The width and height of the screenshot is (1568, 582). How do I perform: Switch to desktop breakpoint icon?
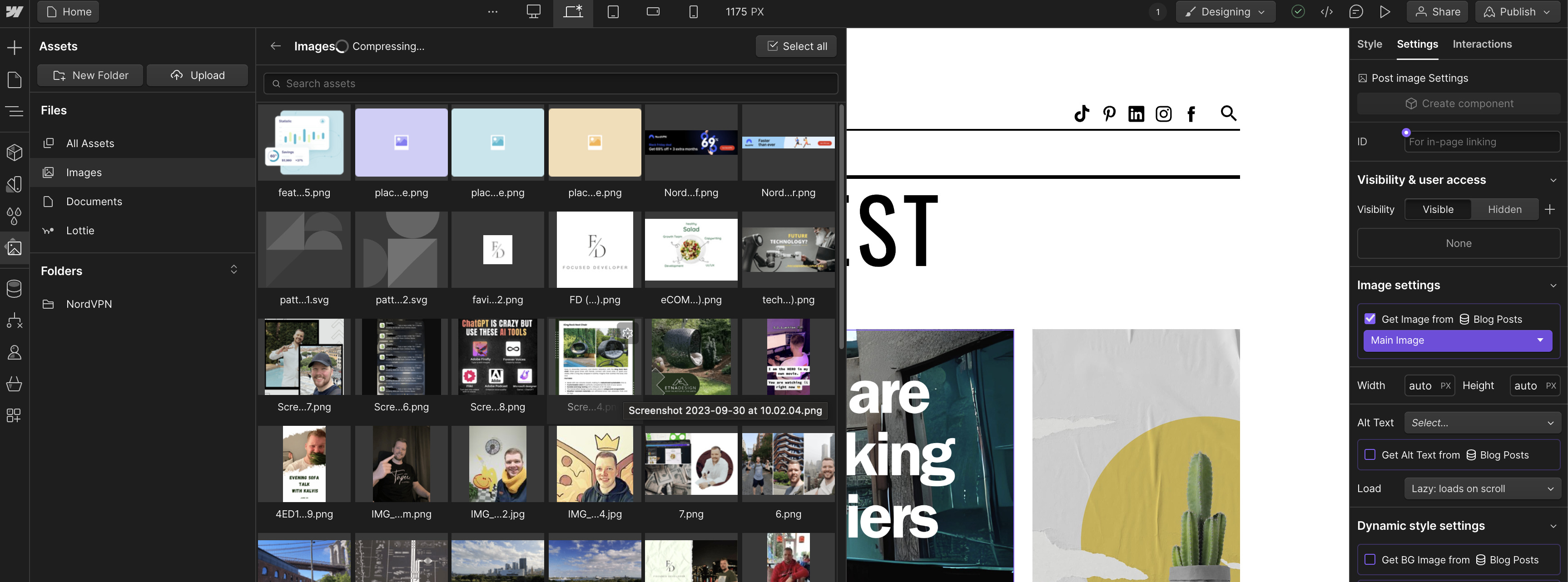[x=533, y=11]
